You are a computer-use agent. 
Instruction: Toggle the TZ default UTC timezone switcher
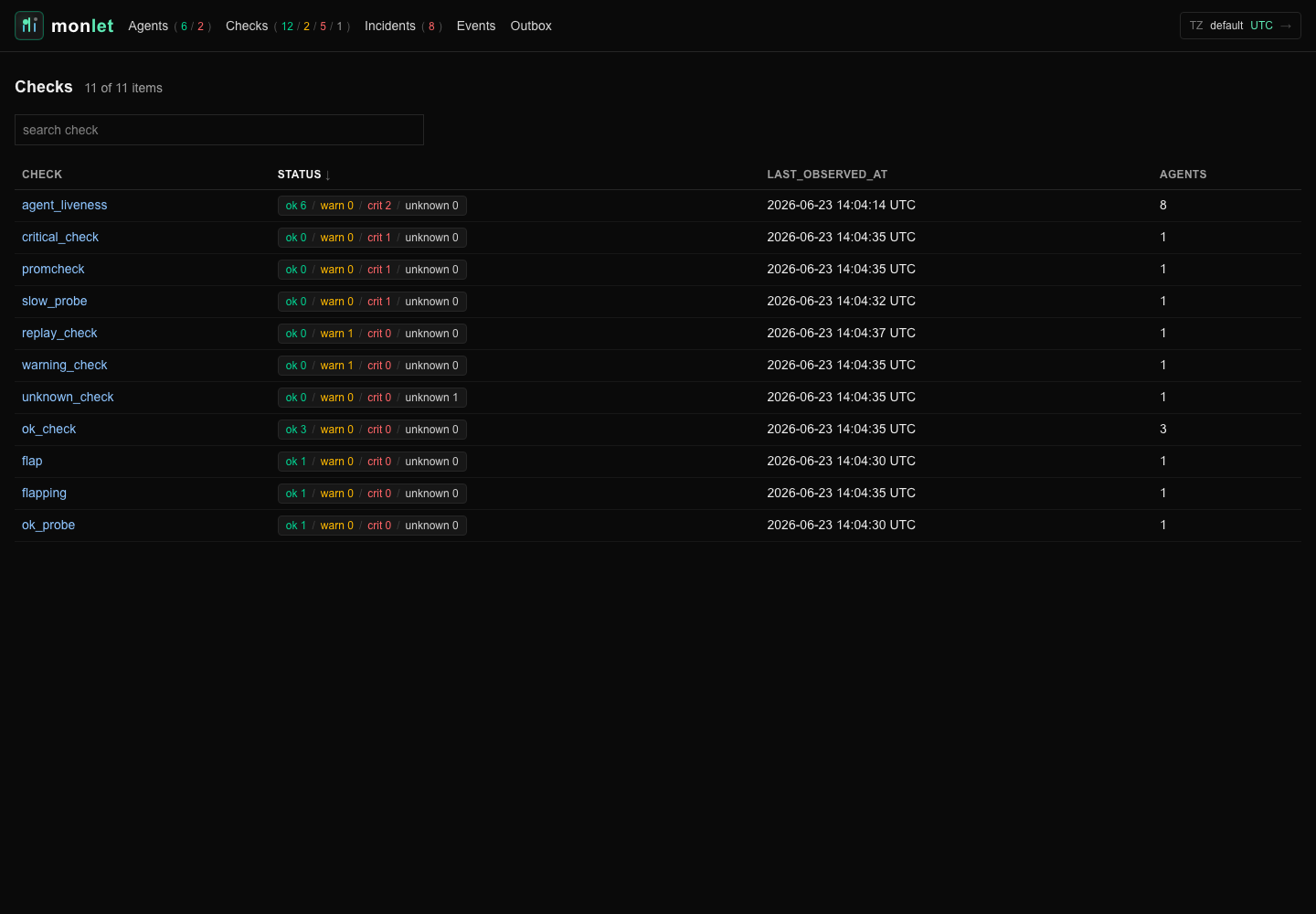[1240, 26]
